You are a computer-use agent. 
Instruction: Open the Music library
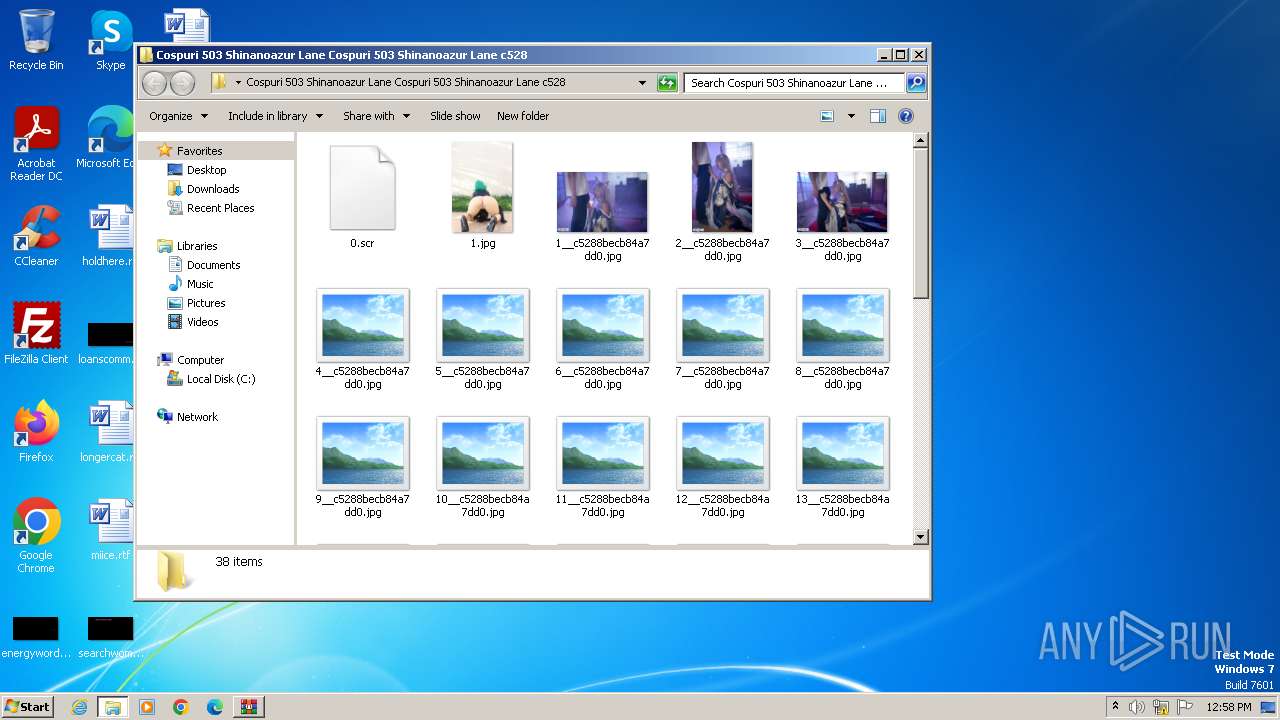pos(200,284)
